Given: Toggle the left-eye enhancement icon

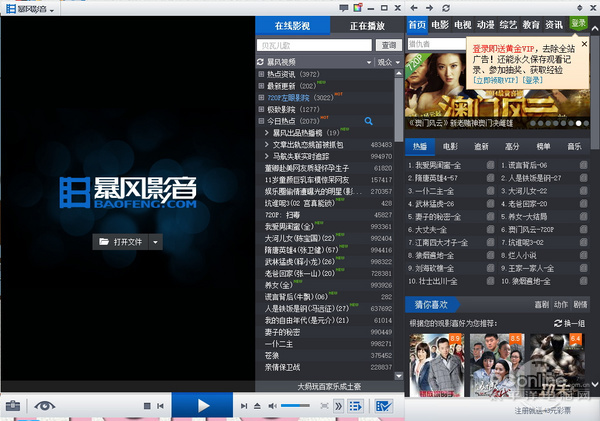Looking at the screenshot, I should pyautogui.click(x=44, y=406).
